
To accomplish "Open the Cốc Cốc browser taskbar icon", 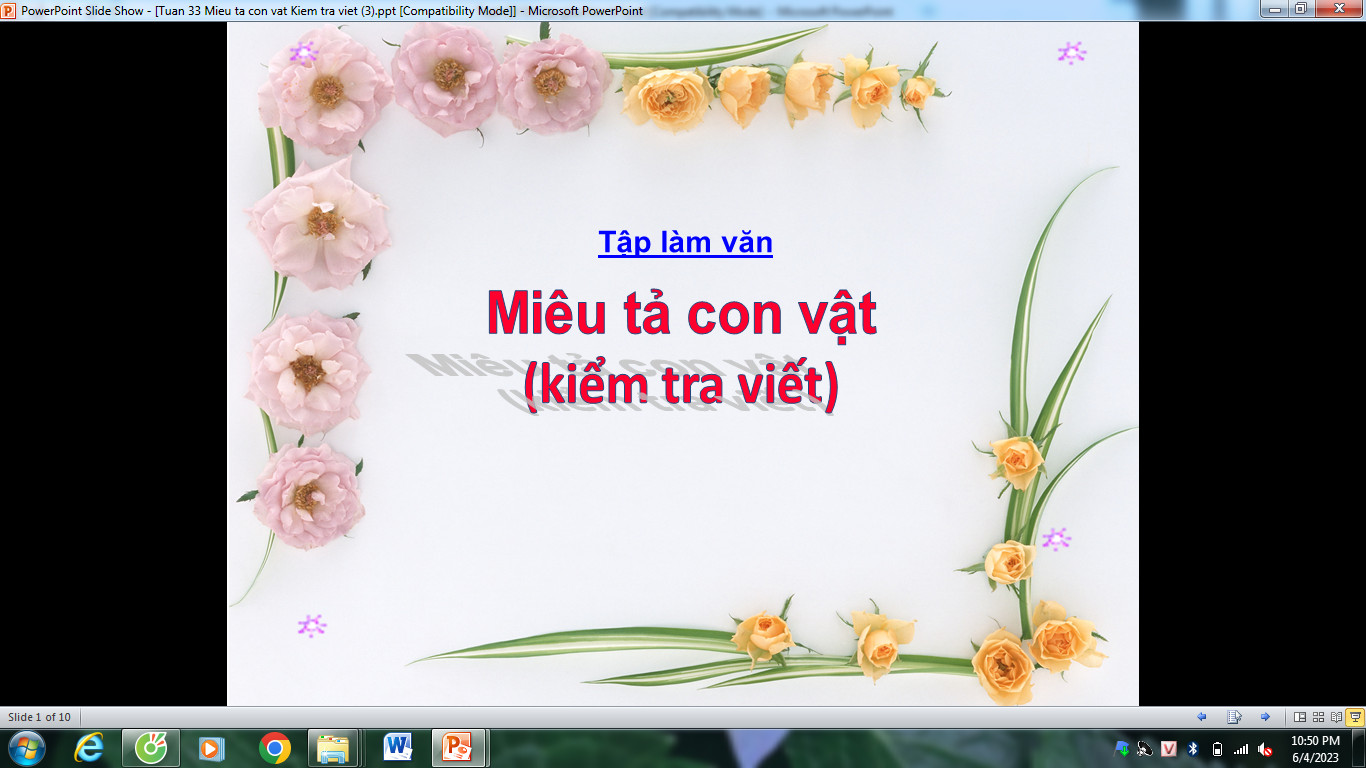I will point(151,748).
